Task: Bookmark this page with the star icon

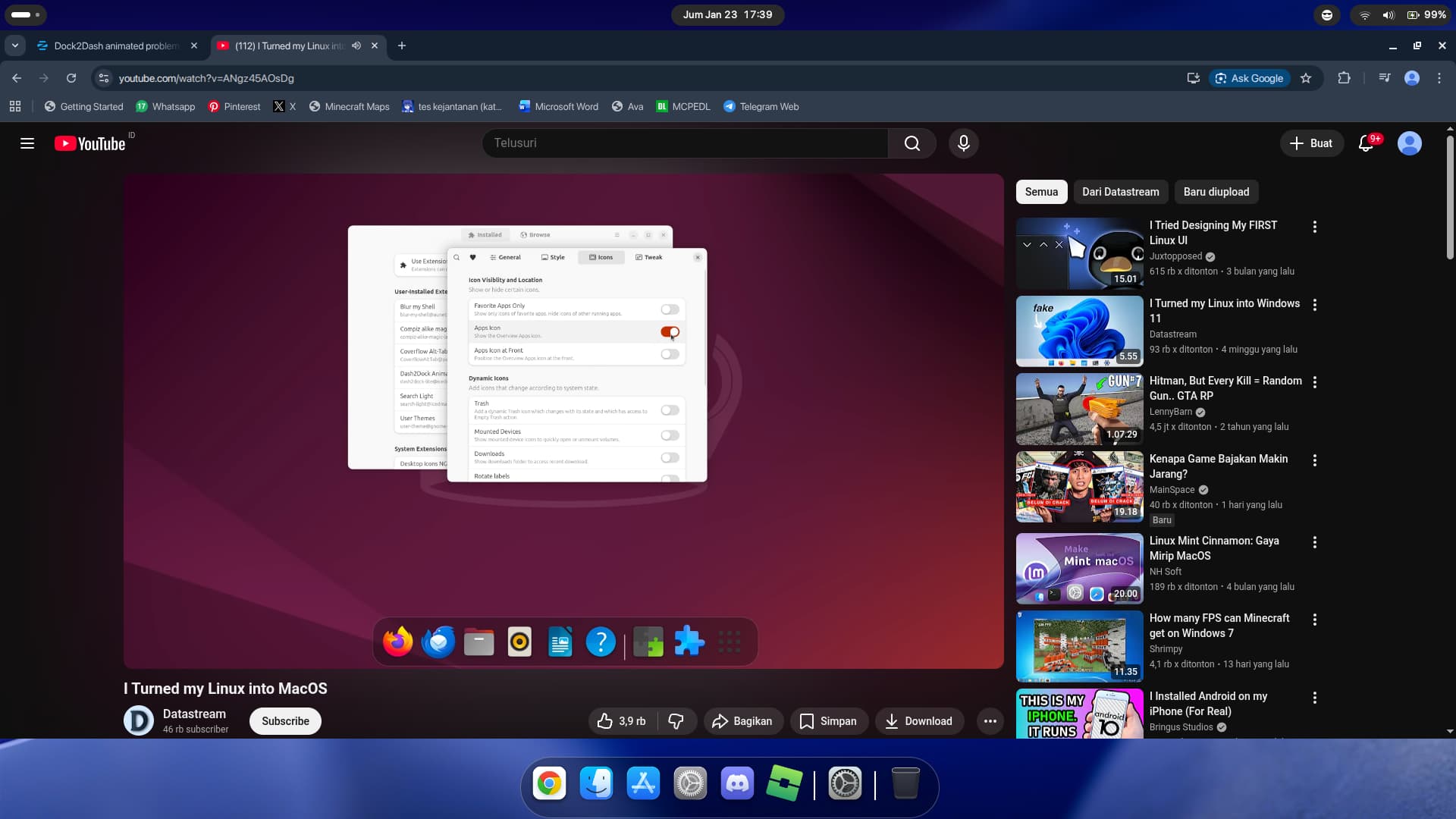Action: [x=1306, y=78]
